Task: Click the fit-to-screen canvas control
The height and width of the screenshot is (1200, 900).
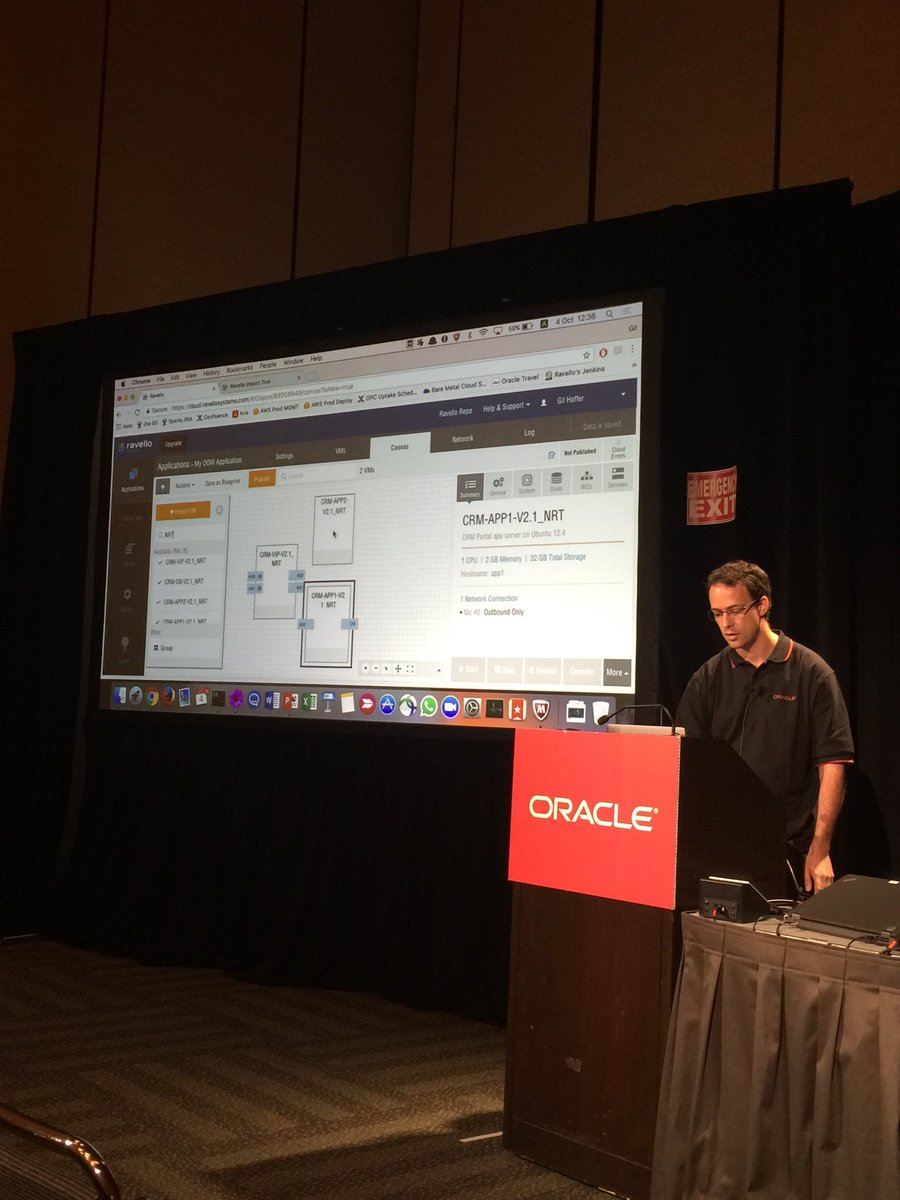Action: pos(410,668)
